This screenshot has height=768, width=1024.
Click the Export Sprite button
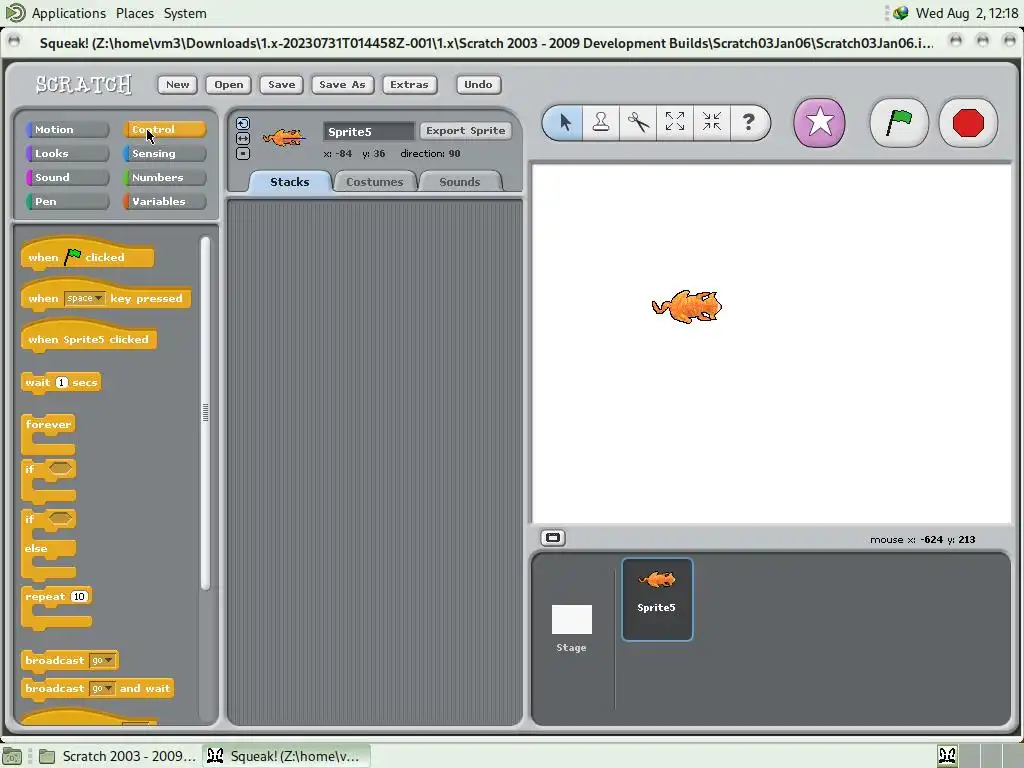[x=466, y=131]
